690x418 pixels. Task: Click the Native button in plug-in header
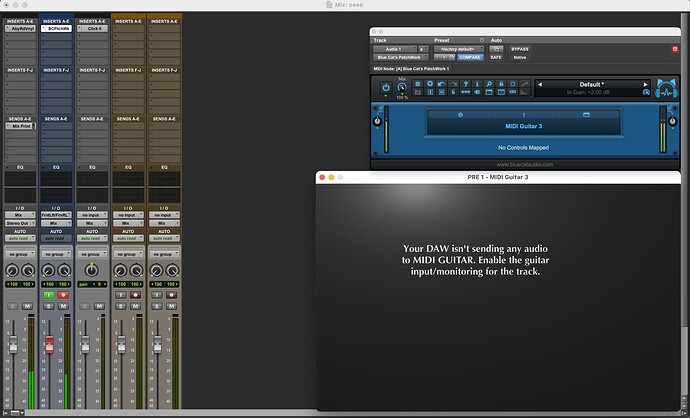520,57
